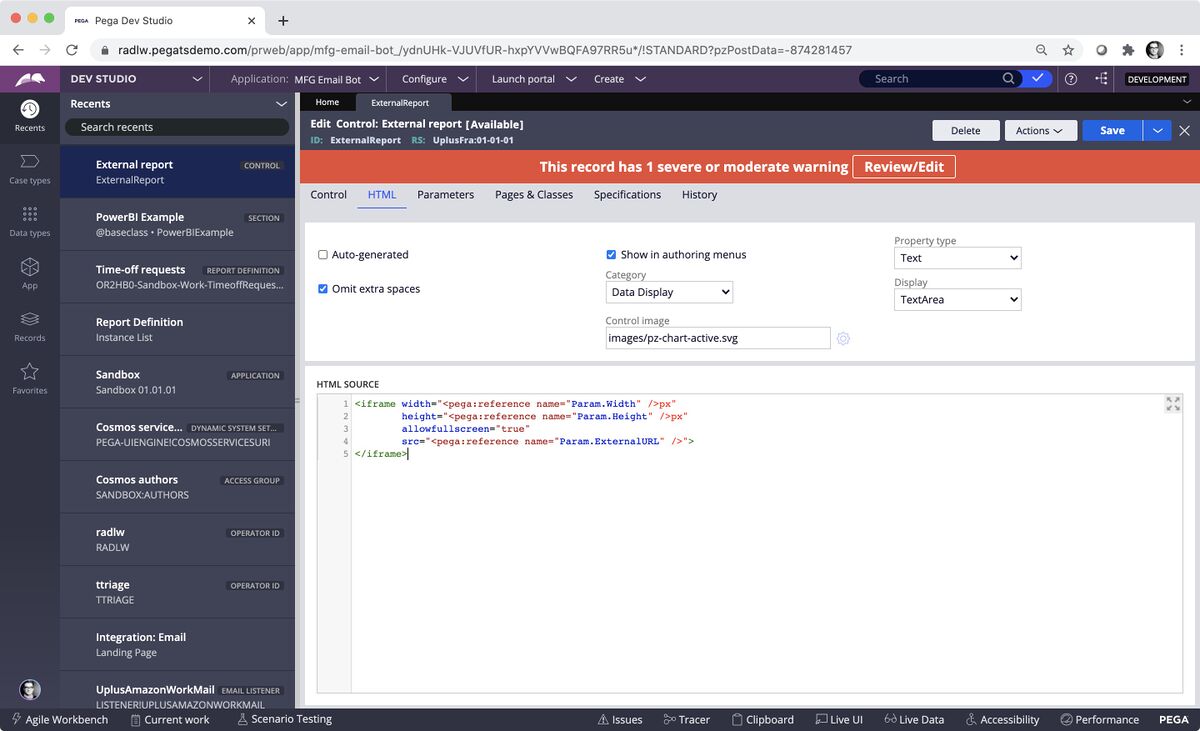Screen dimensions: 1200x731
Task: Expand HTML source editor to fullscreen
Action: (1173, 404)
